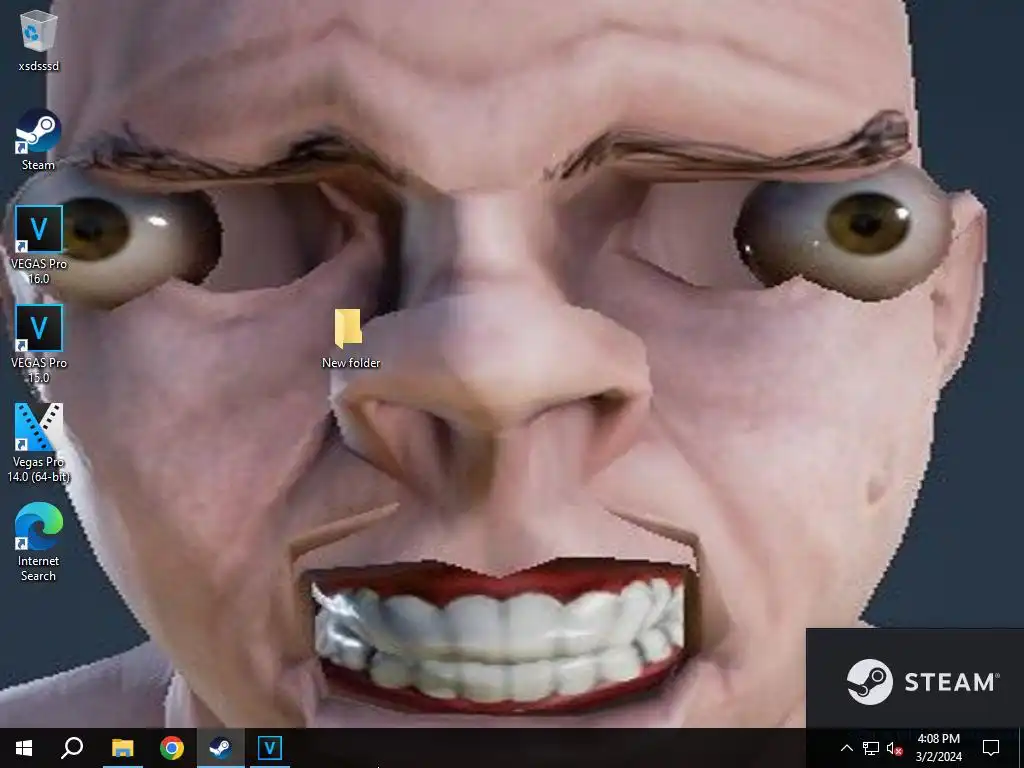Screen dimensions: 1024x768
Task: Open the muted volume tray icon
Action: (x=894, y=748)
